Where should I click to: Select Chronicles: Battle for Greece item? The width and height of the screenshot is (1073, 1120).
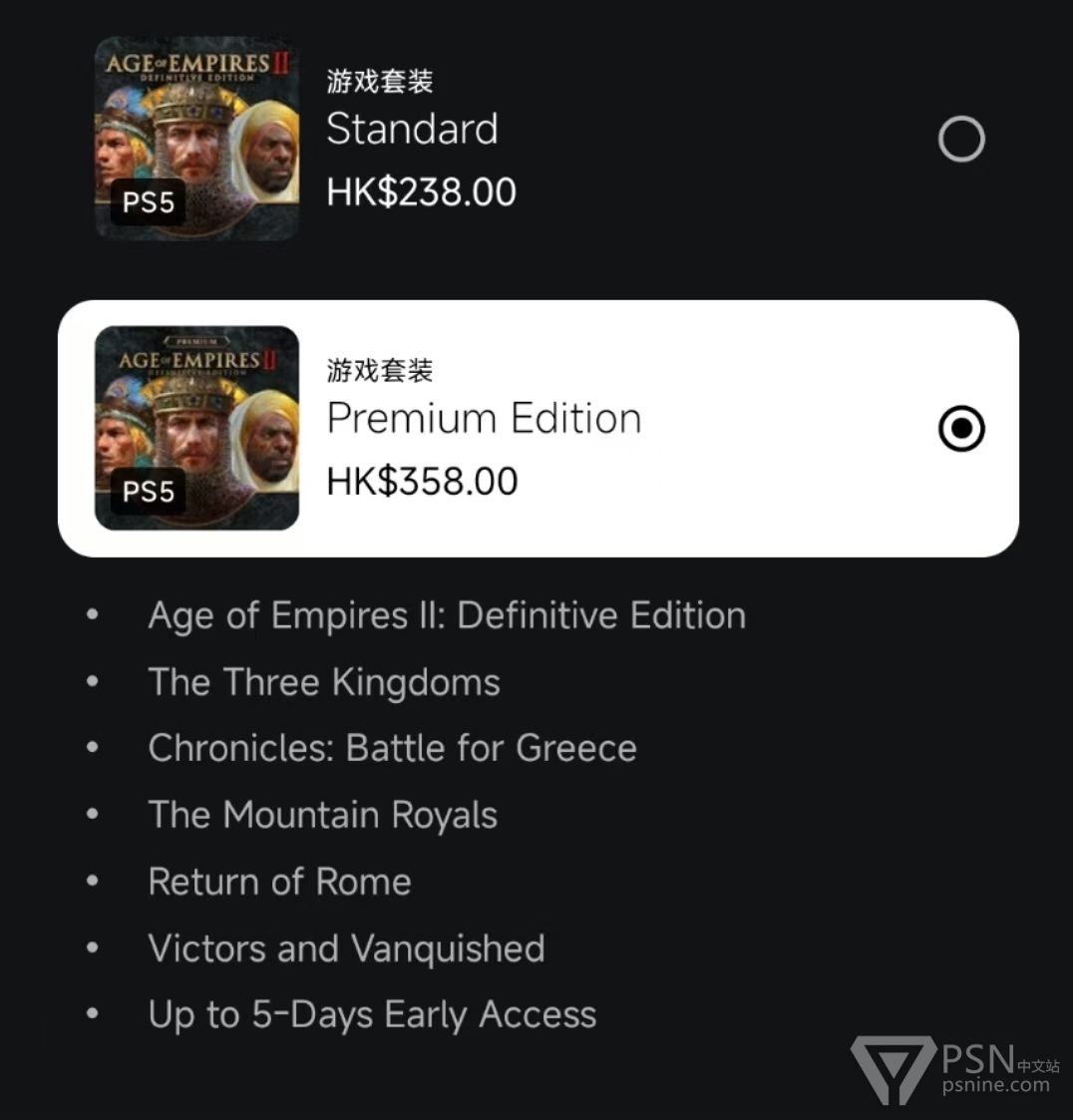tap(393, 749)
